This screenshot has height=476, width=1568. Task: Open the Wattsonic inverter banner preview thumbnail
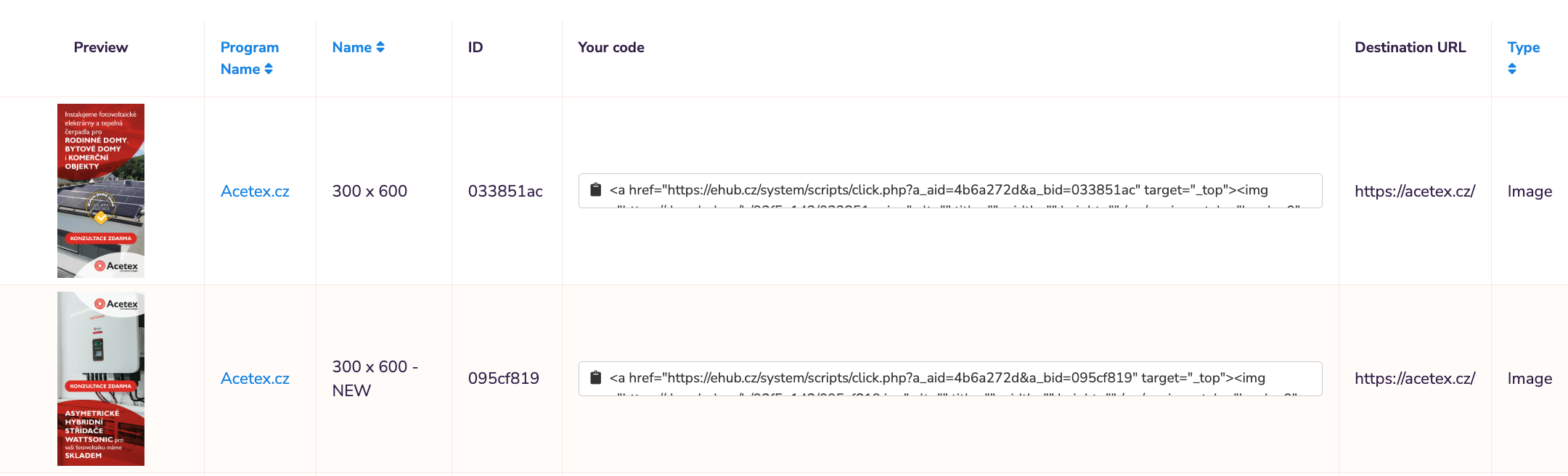pos(101,379)
